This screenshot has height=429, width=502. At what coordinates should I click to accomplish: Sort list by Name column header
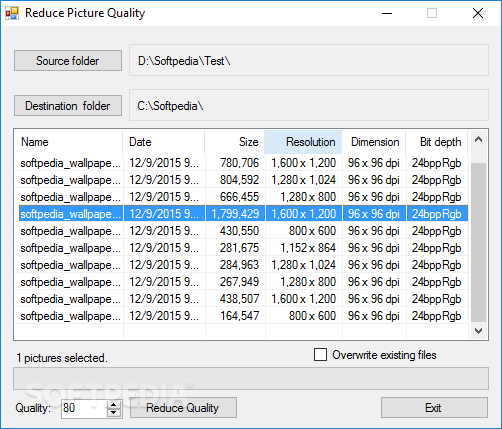[68, 142]
